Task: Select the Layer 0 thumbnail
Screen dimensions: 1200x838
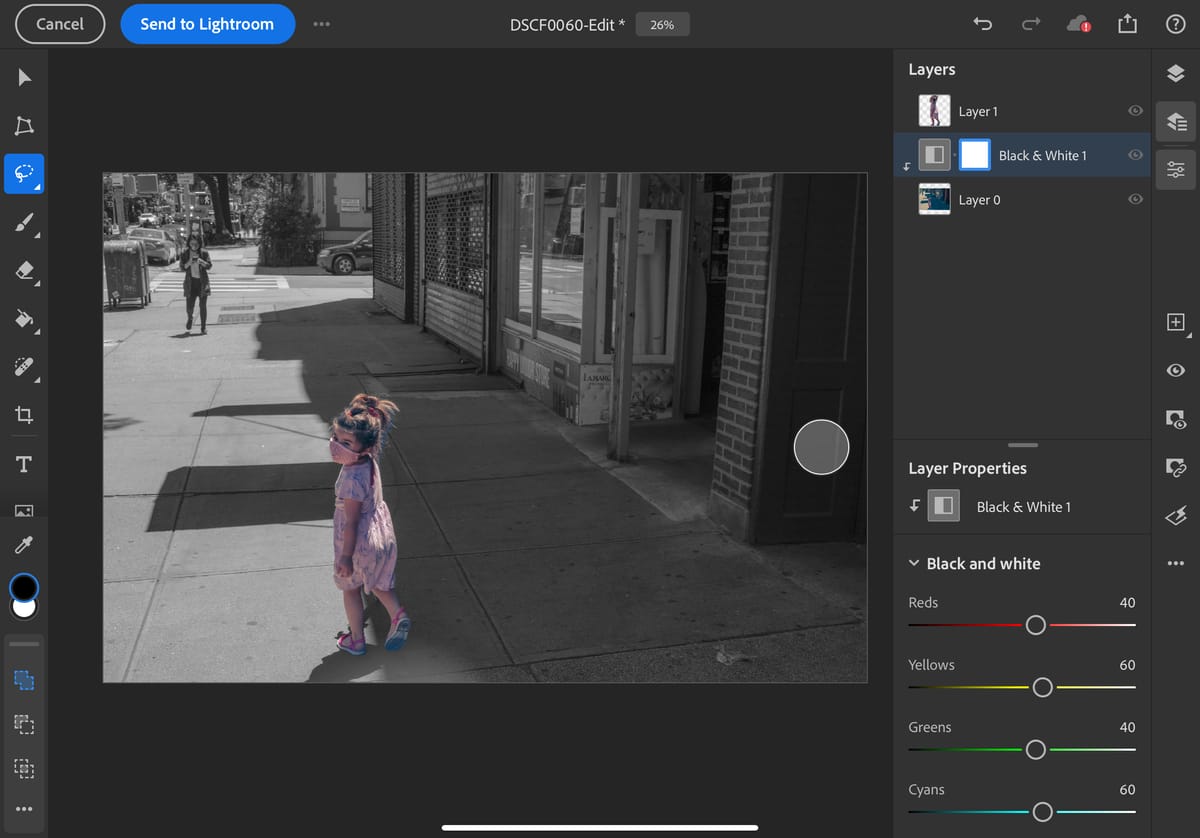Action: (x=934, y=199)
